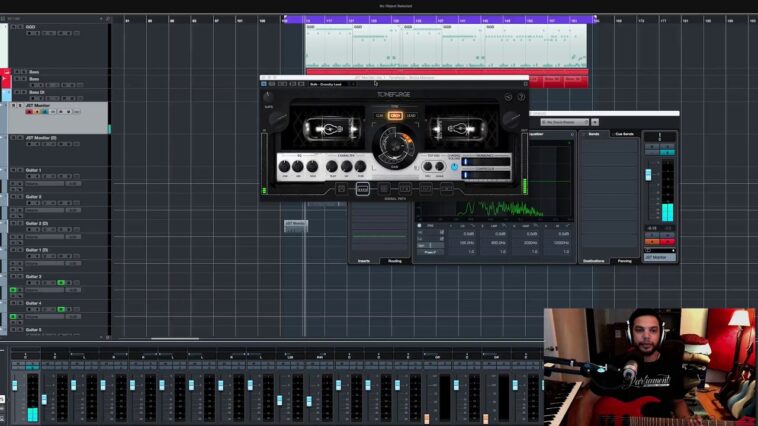
Task: Toggle the blue power button in Toneforge
Action: (454, 167)
